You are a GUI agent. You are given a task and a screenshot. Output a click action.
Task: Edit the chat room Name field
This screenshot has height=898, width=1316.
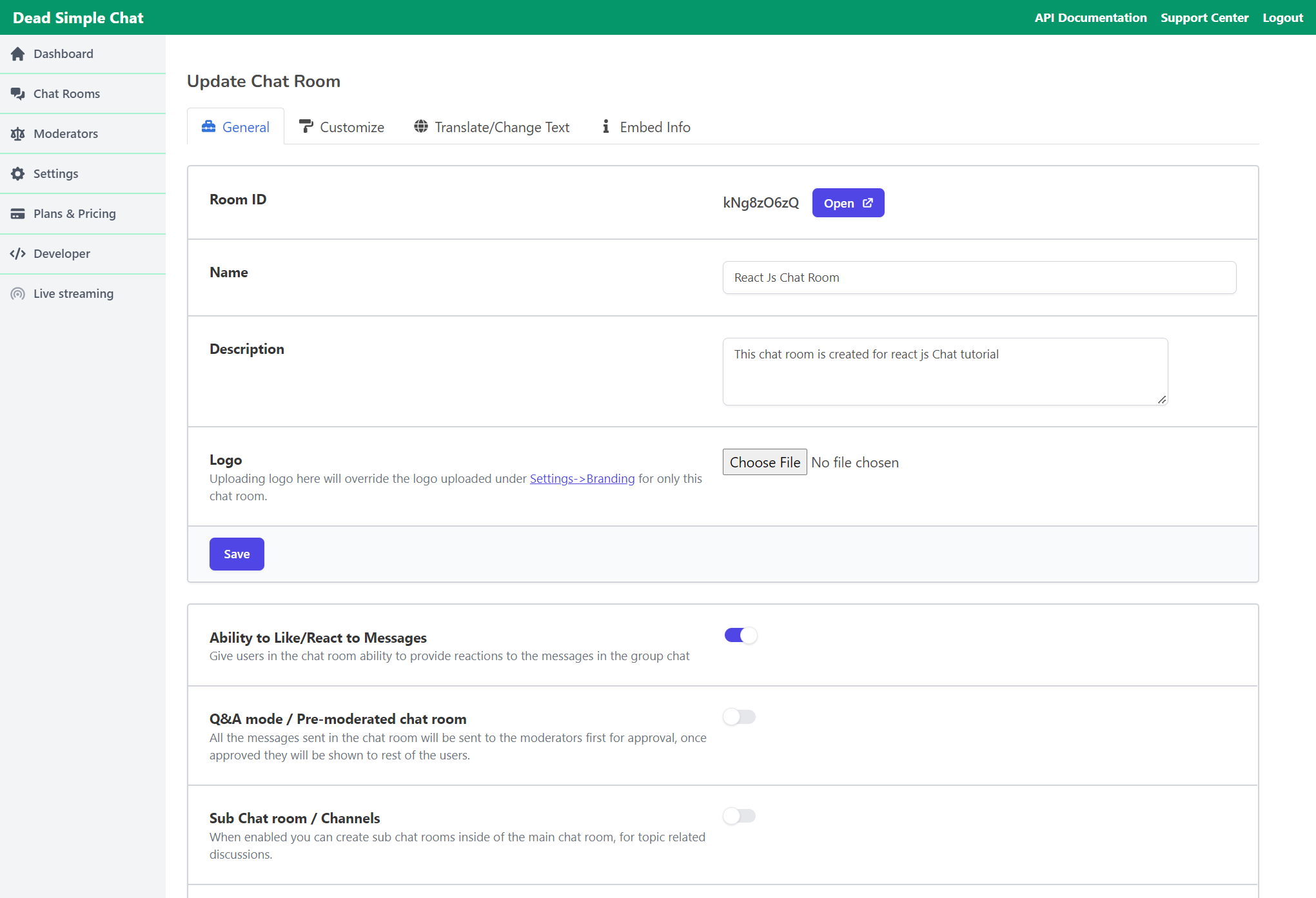coord(979,277)
